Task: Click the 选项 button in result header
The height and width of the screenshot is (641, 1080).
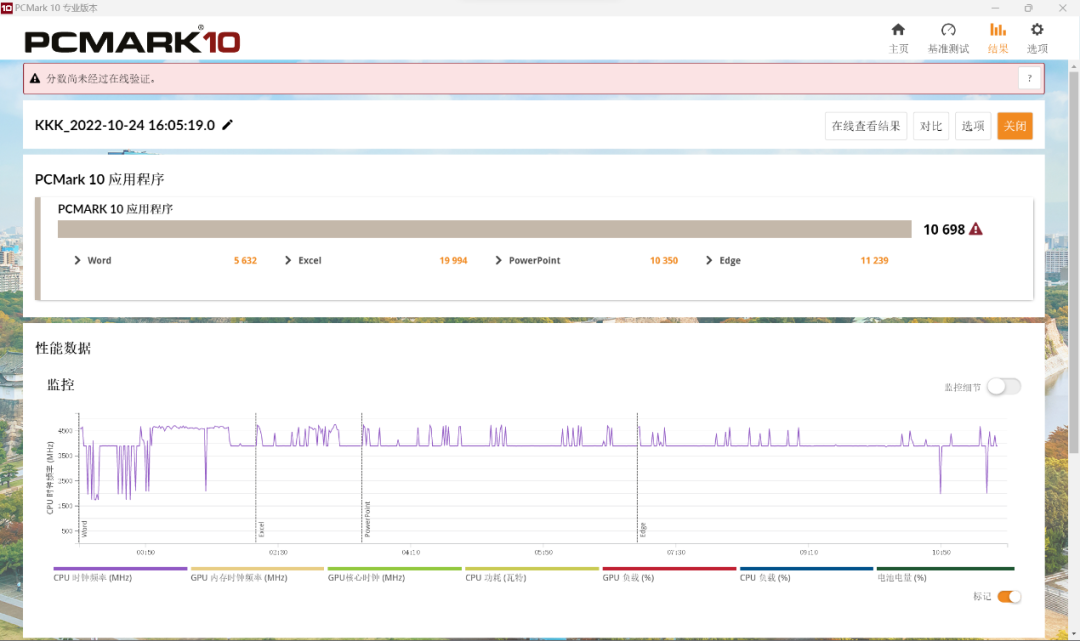Action: 973,126
